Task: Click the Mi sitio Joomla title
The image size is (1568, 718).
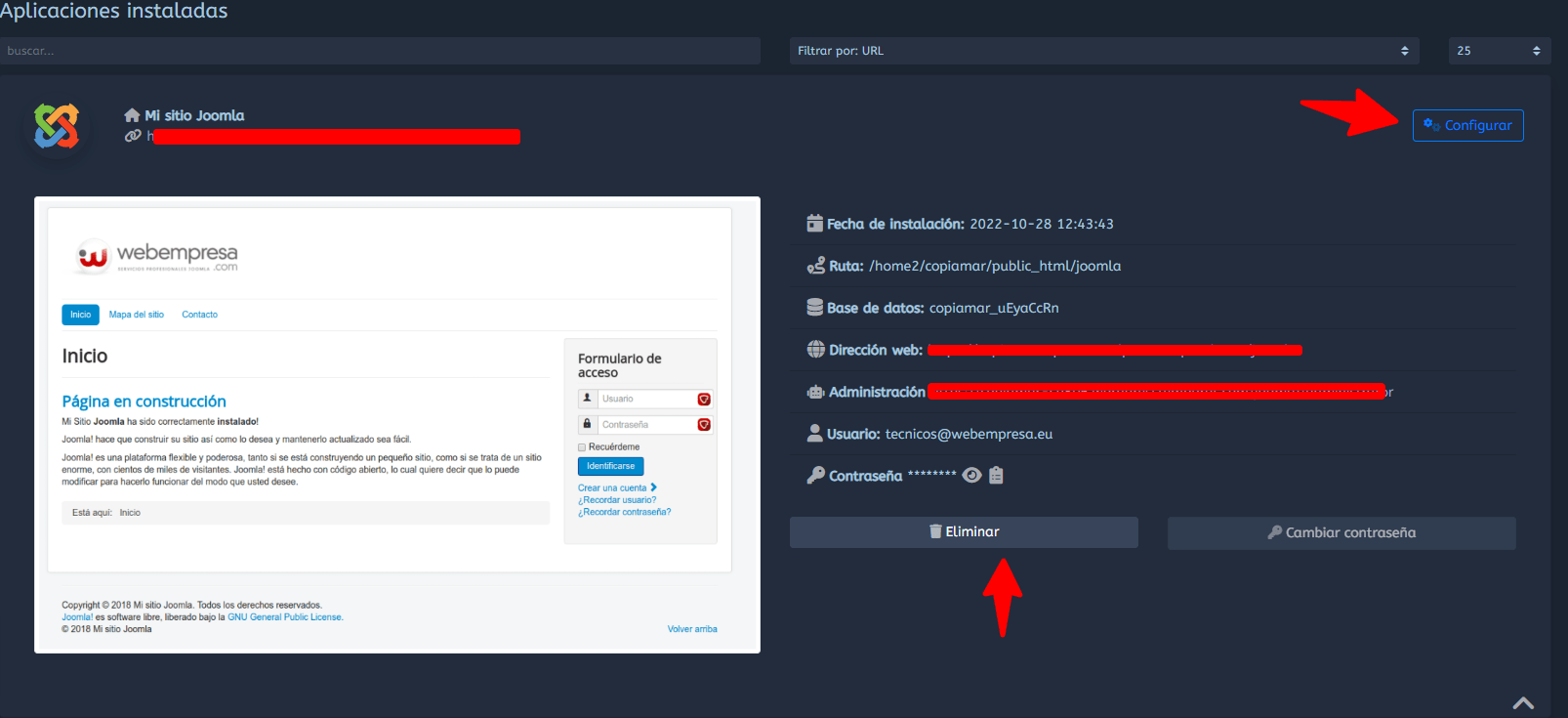Action: [194, 115]
